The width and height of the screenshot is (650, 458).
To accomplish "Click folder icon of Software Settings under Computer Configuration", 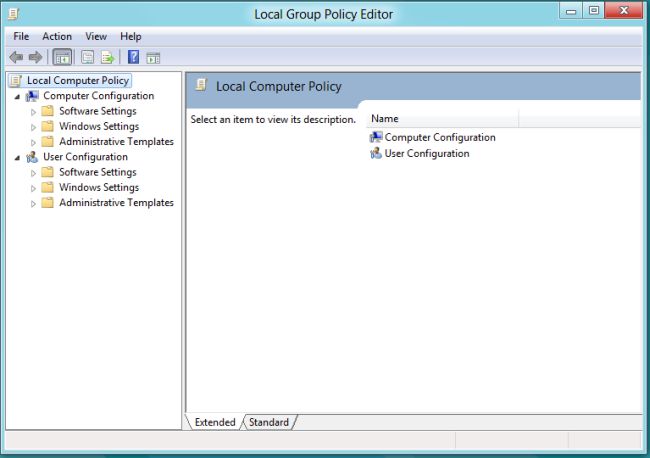I will (x=48, y=111).
